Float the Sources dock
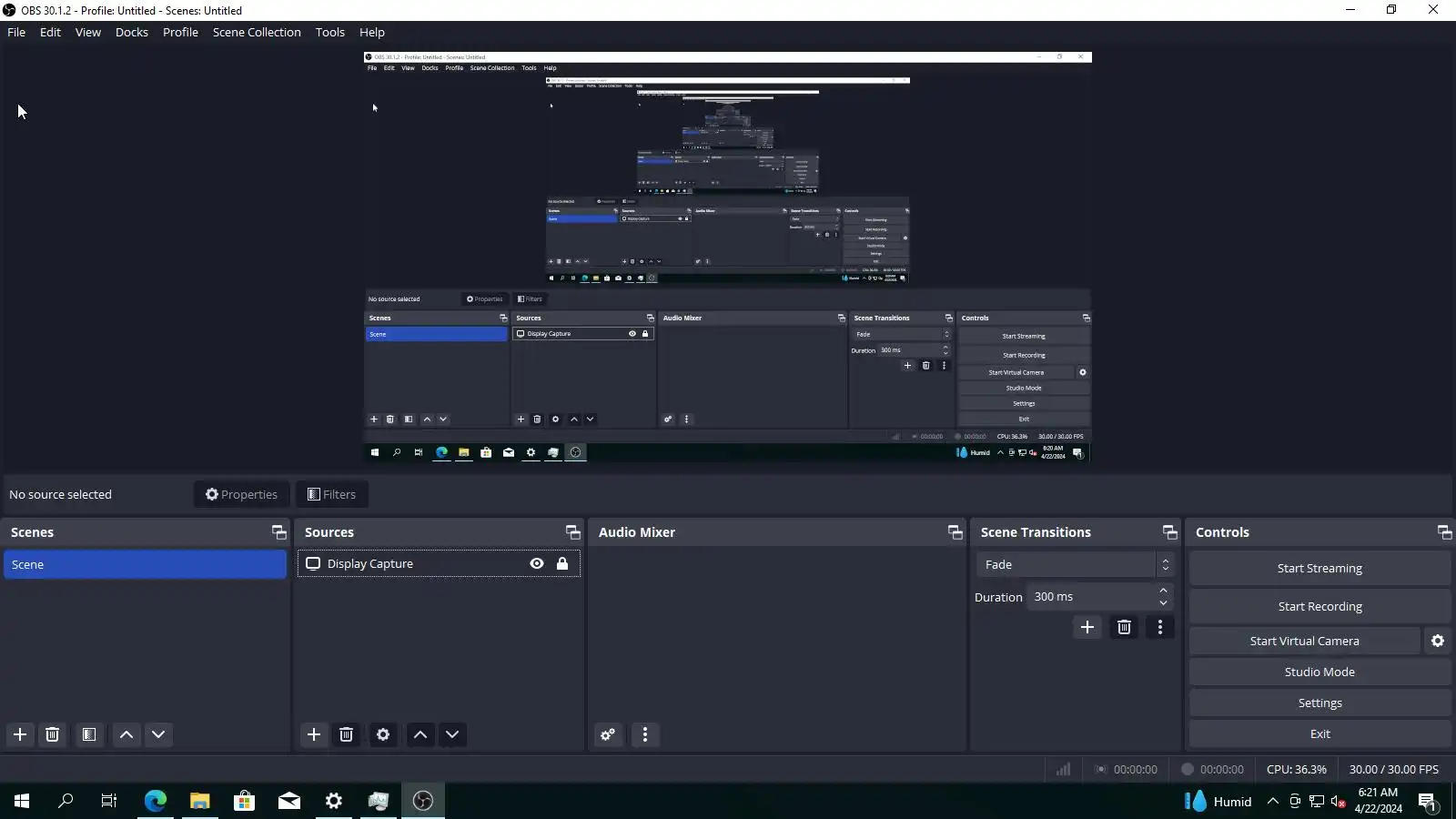The width and height of the screenshot is (1456, 819). point(573,532)
